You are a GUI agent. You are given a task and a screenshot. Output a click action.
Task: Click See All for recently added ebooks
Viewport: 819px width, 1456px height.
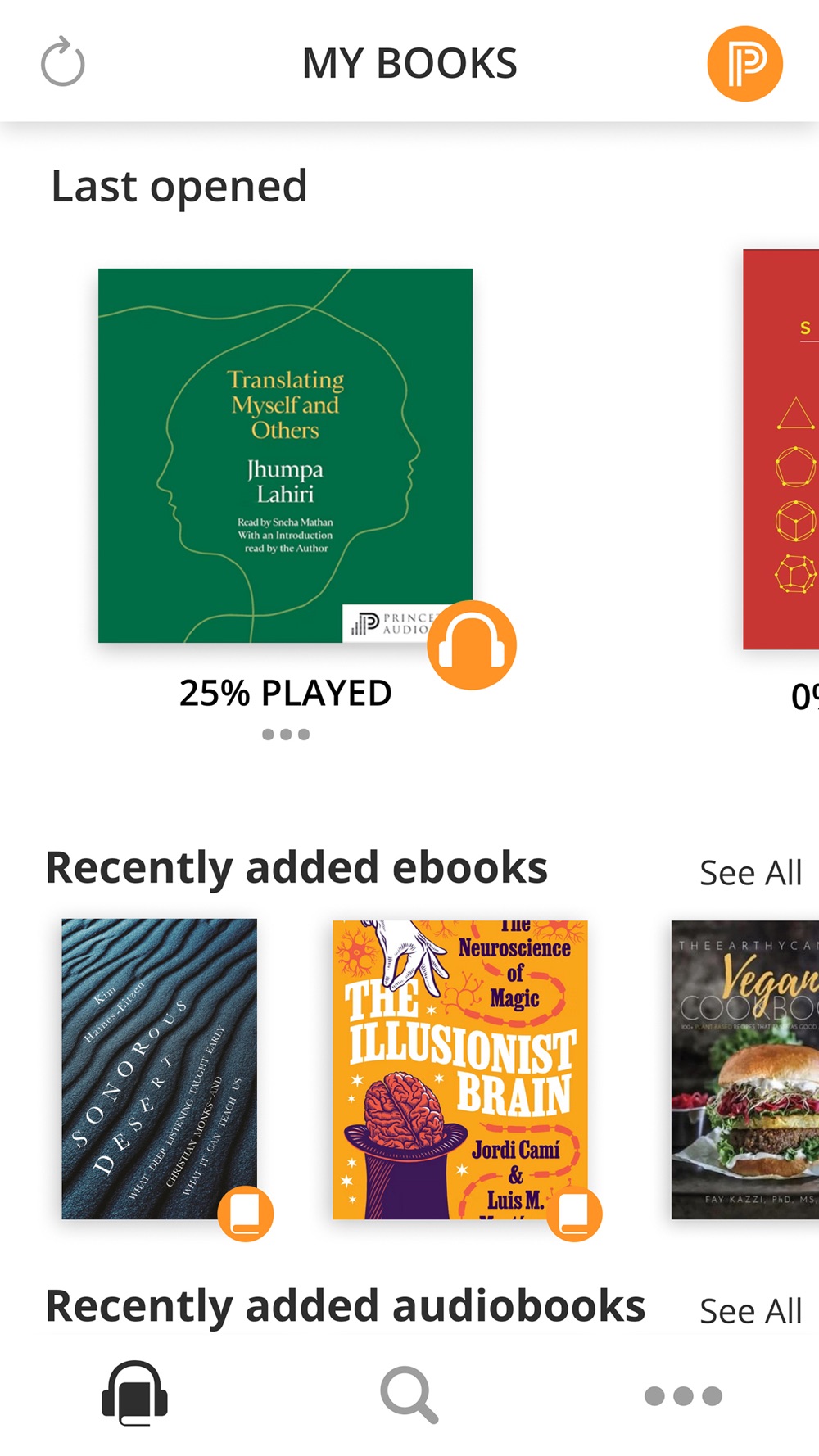coord(750,873)
